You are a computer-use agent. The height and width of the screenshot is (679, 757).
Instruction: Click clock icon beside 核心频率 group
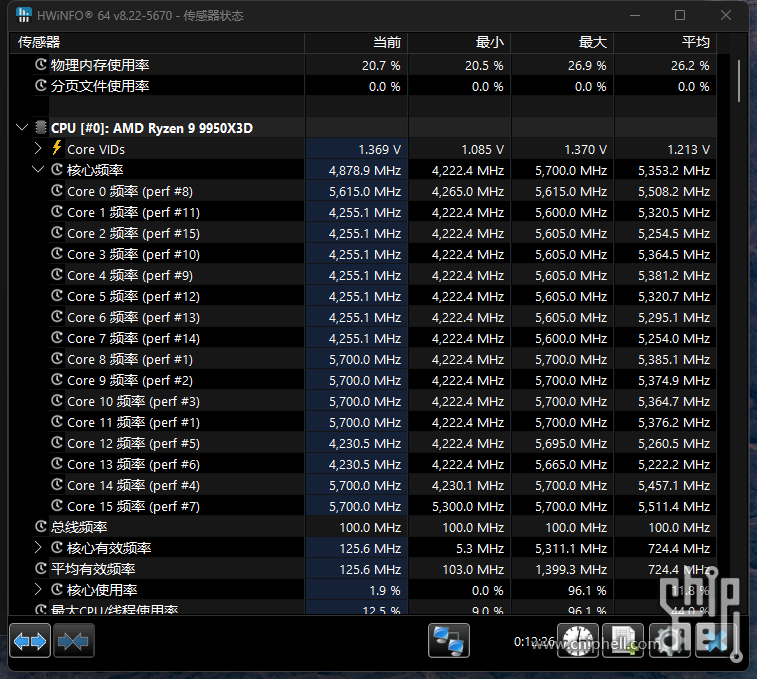(57, 169)
